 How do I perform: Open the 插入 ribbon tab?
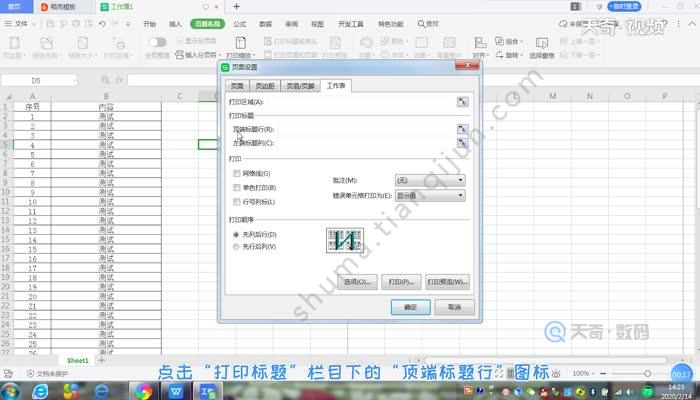[x=175, y=24]
